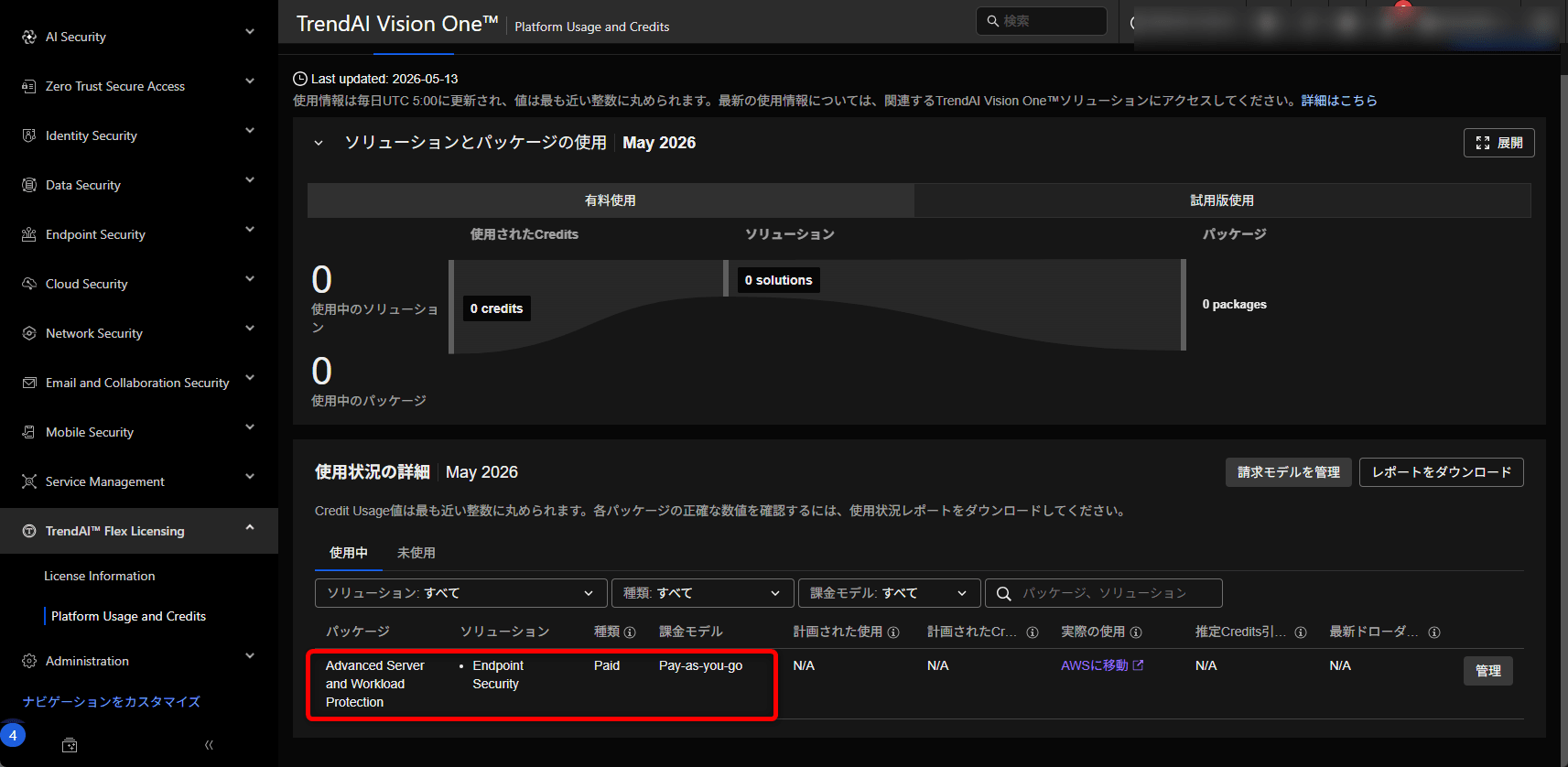
Task: Open the 種類: すべて filter dropdown
Action: (x=703, y=593)
